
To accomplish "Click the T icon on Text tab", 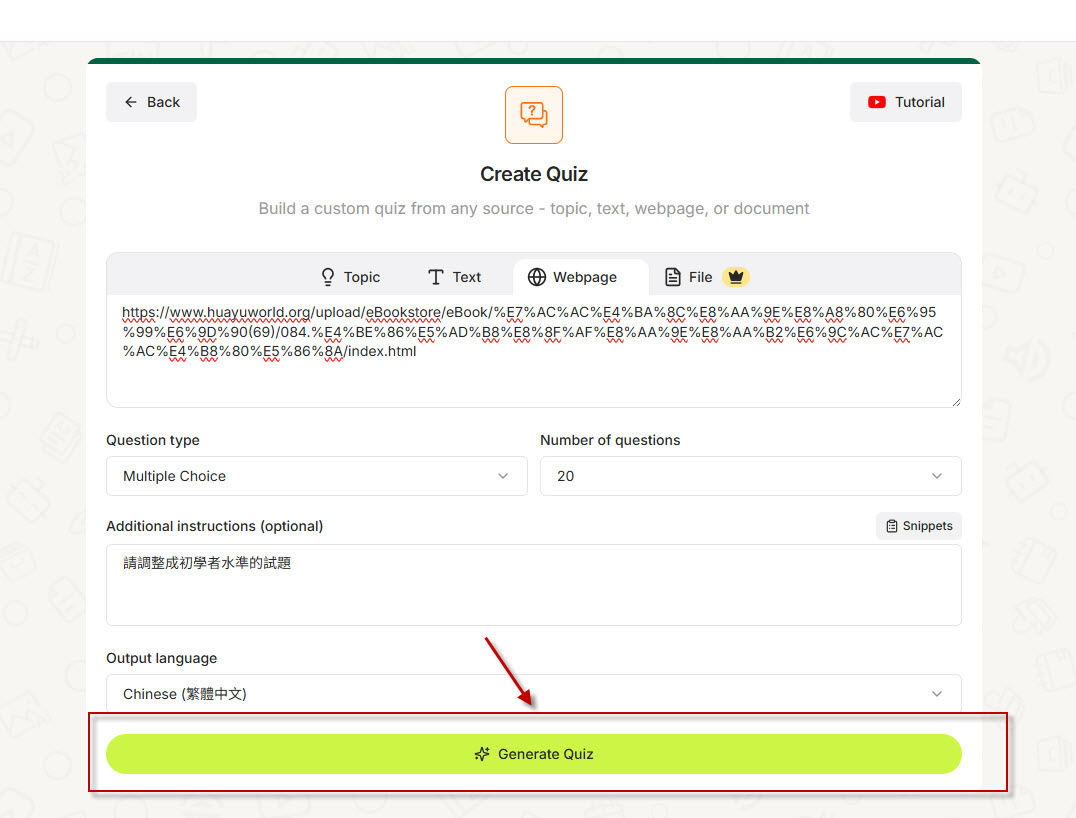I will click(435, 277).
